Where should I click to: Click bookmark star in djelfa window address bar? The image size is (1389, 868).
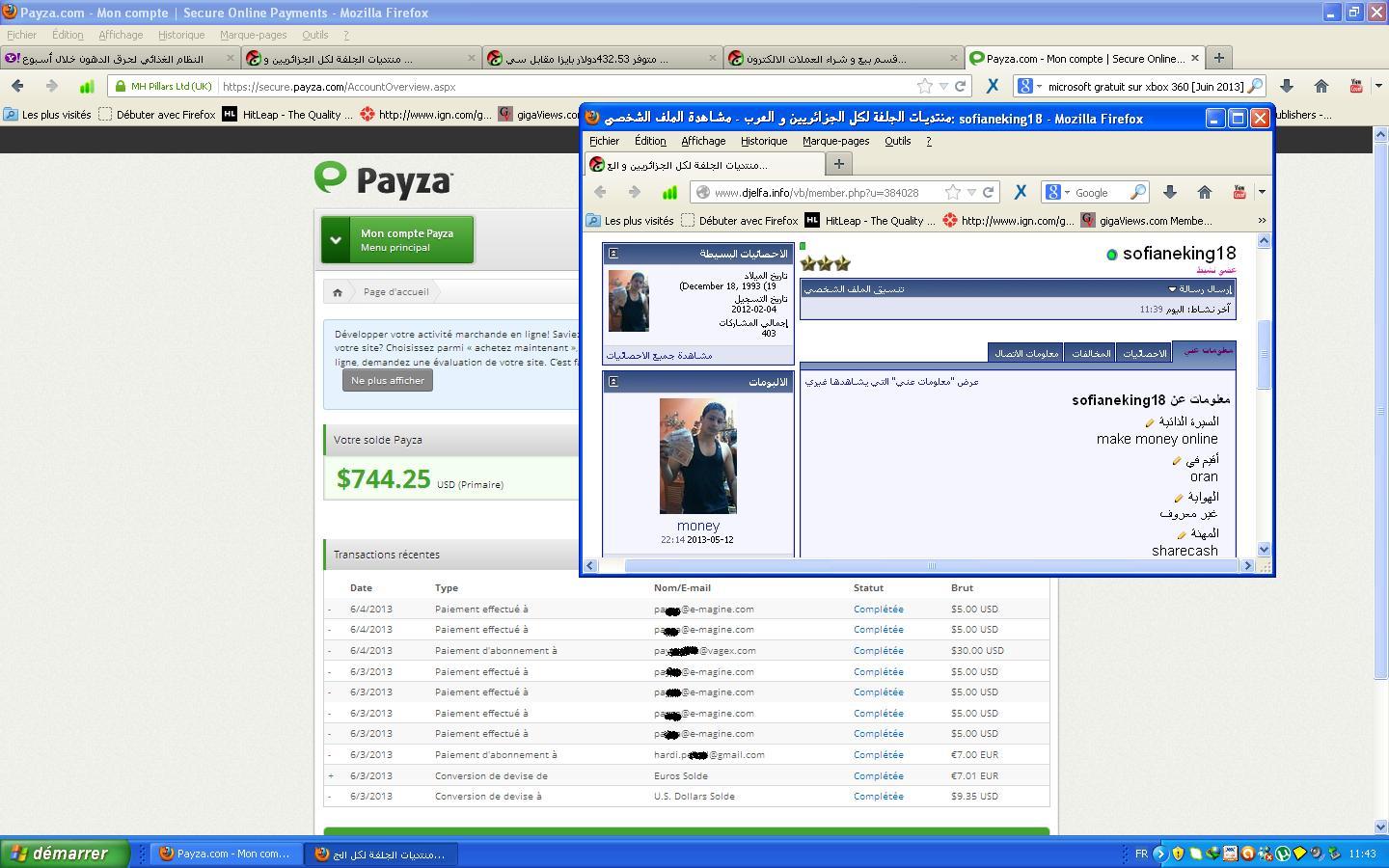(953, 192)
